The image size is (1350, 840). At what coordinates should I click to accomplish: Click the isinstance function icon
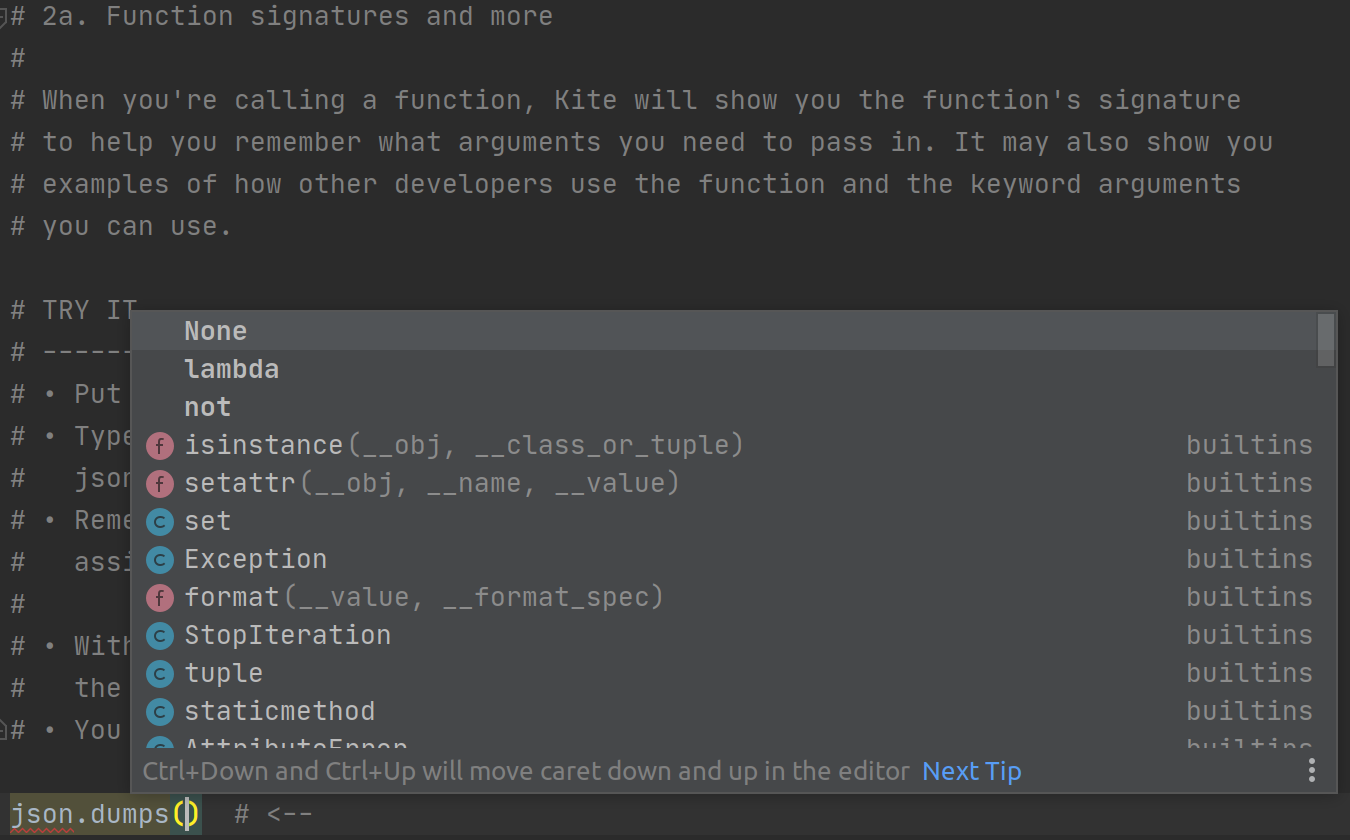[x=160, y=444]
